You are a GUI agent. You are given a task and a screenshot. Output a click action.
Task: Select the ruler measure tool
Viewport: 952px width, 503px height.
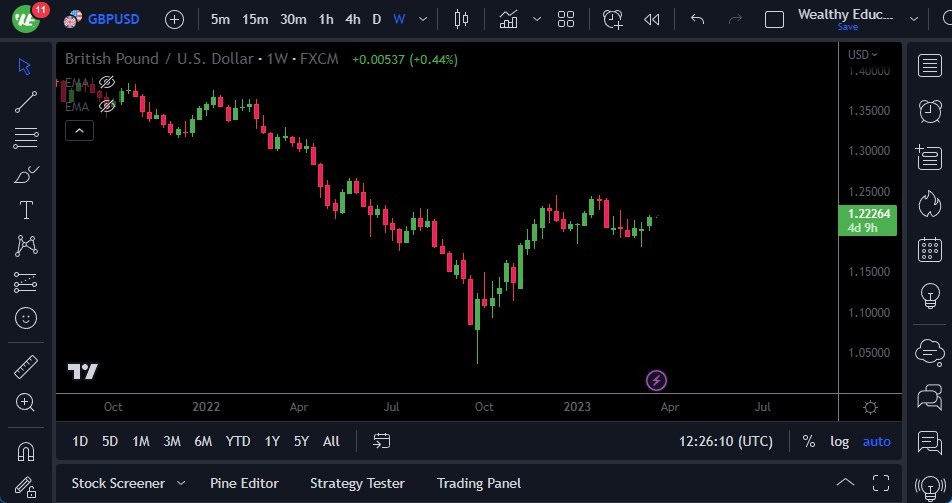point(26,367)
